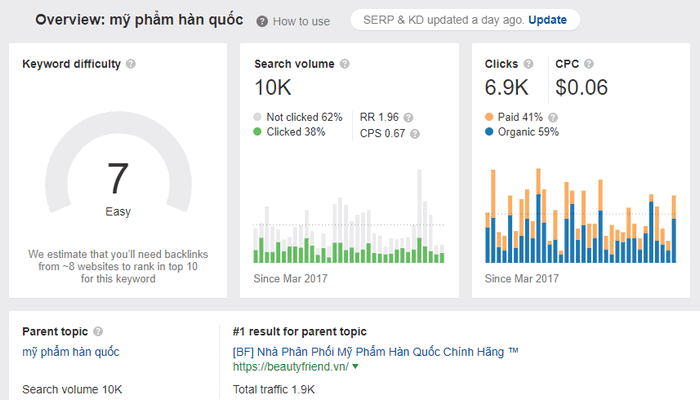
Task: Click the question mark icon beside How to use
Action: 262,21
